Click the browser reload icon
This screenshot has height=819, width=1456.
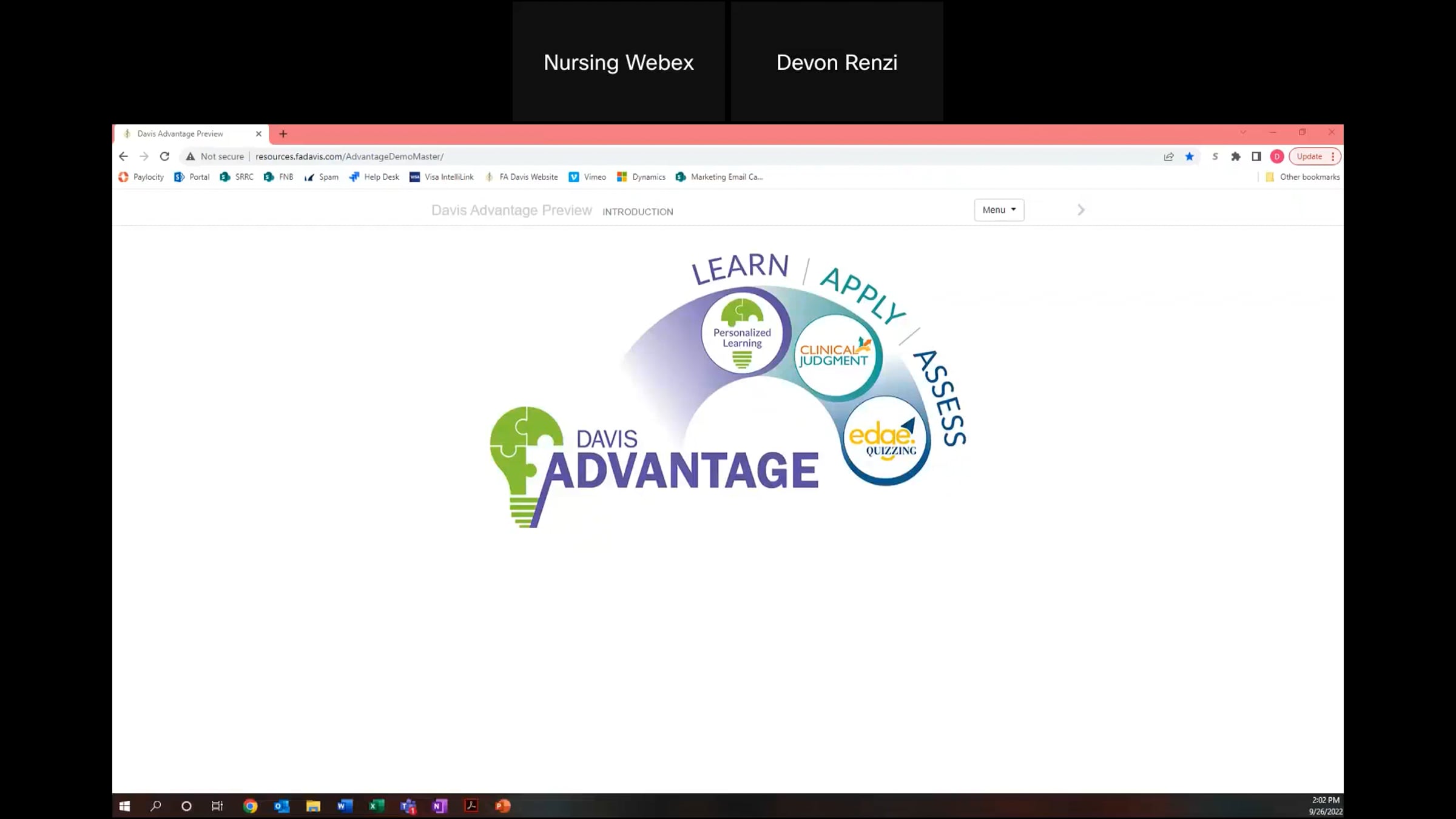click(164, 157)
